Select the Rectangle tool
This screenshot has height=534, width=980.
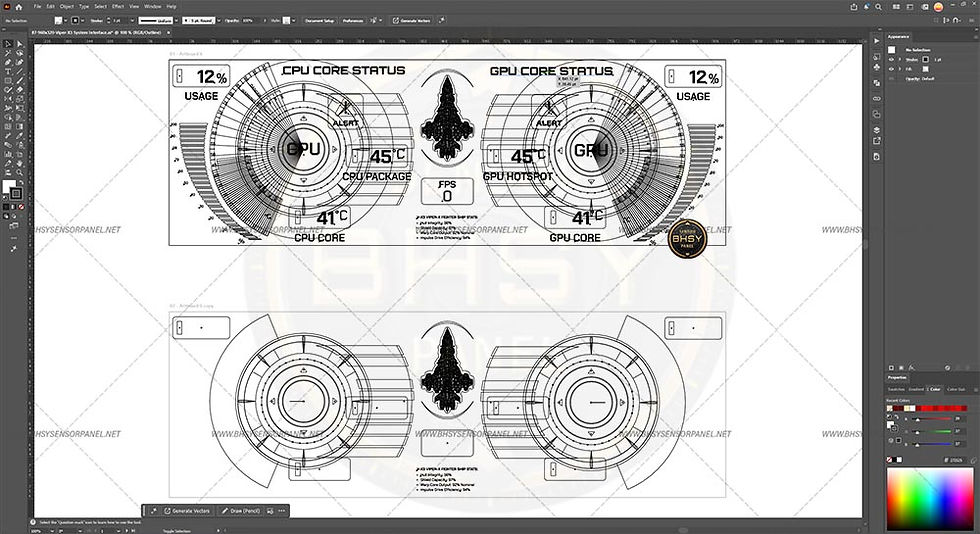coord(8,80)
